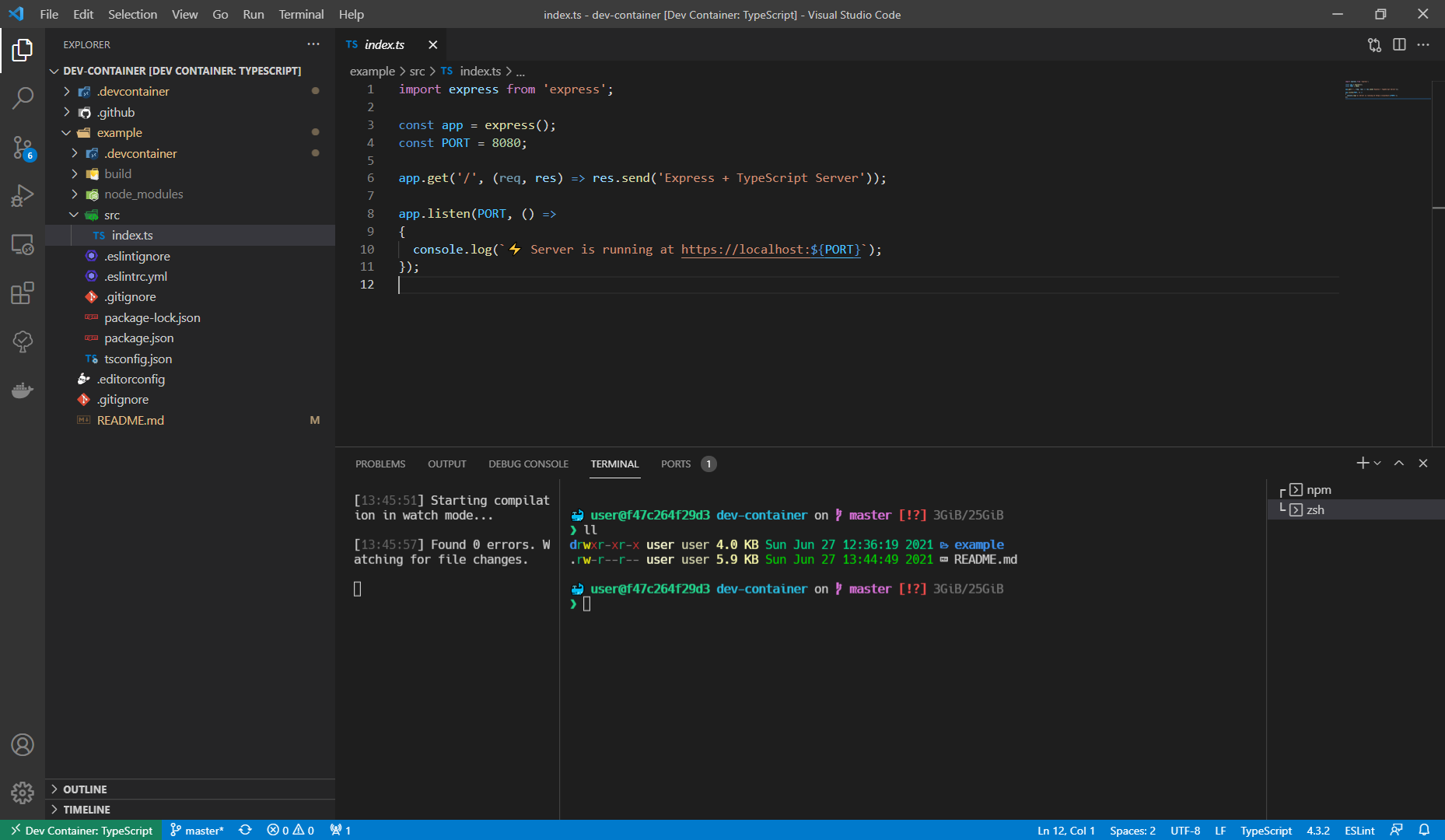Image resolution: width=1445 pixels, height=840 pixels.
Task: Open the Manage gear menu
Action: pyautogui.click(x=23, y=793)
